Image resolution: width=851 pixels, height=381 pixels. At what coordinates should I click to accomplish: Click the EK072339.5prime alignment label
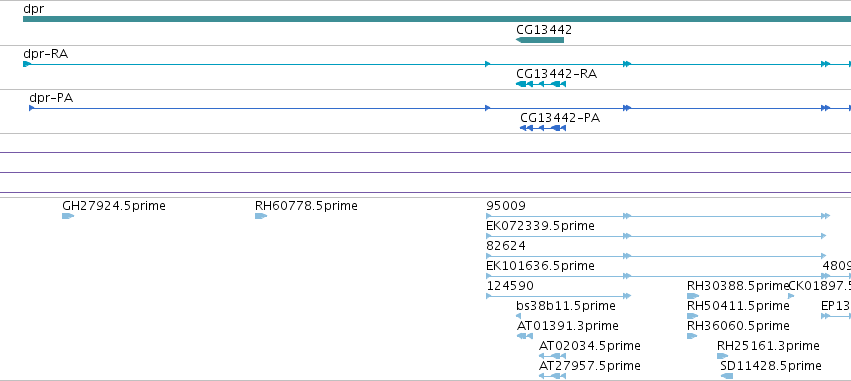[x=540, y=225]
